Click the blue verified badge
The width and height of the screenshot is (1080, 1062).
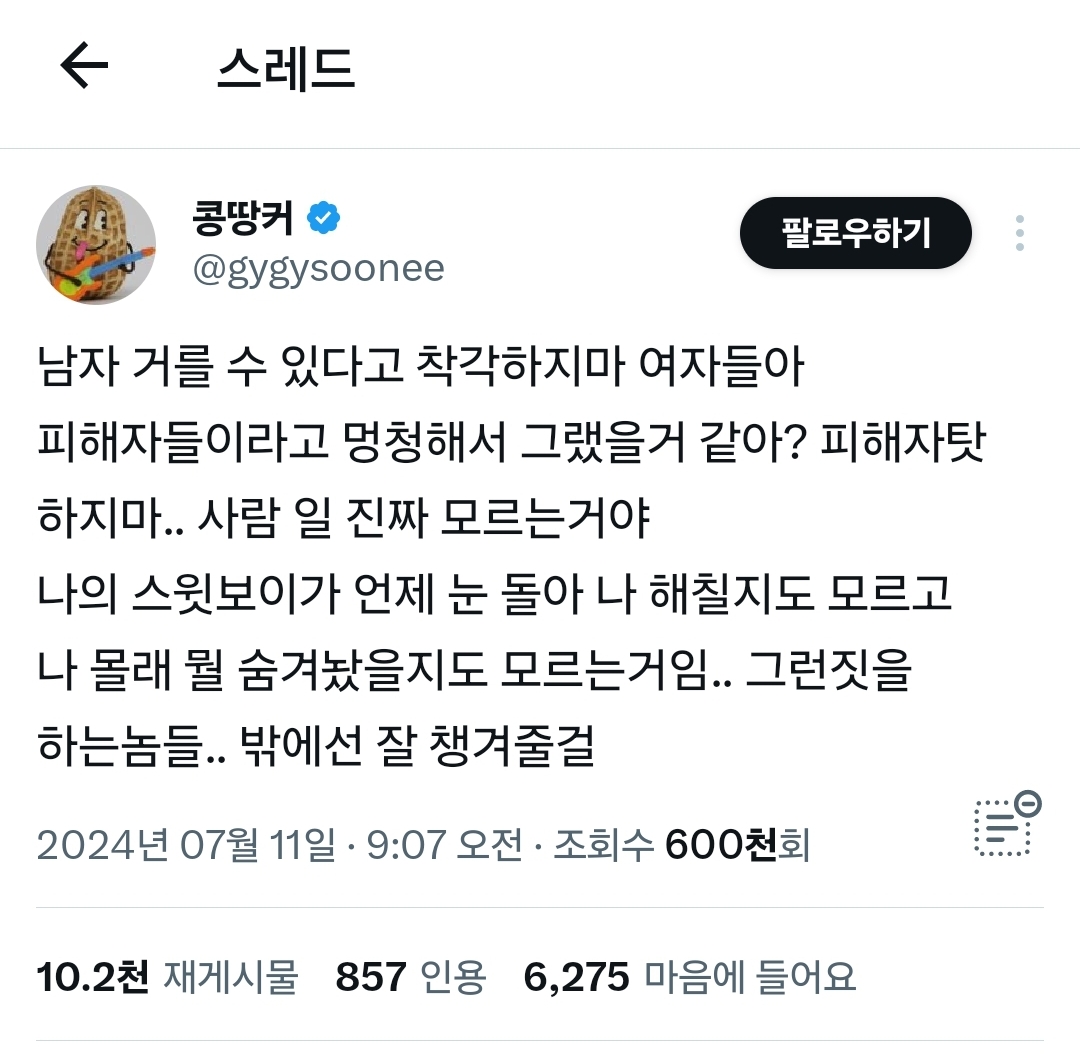point(323,218)
